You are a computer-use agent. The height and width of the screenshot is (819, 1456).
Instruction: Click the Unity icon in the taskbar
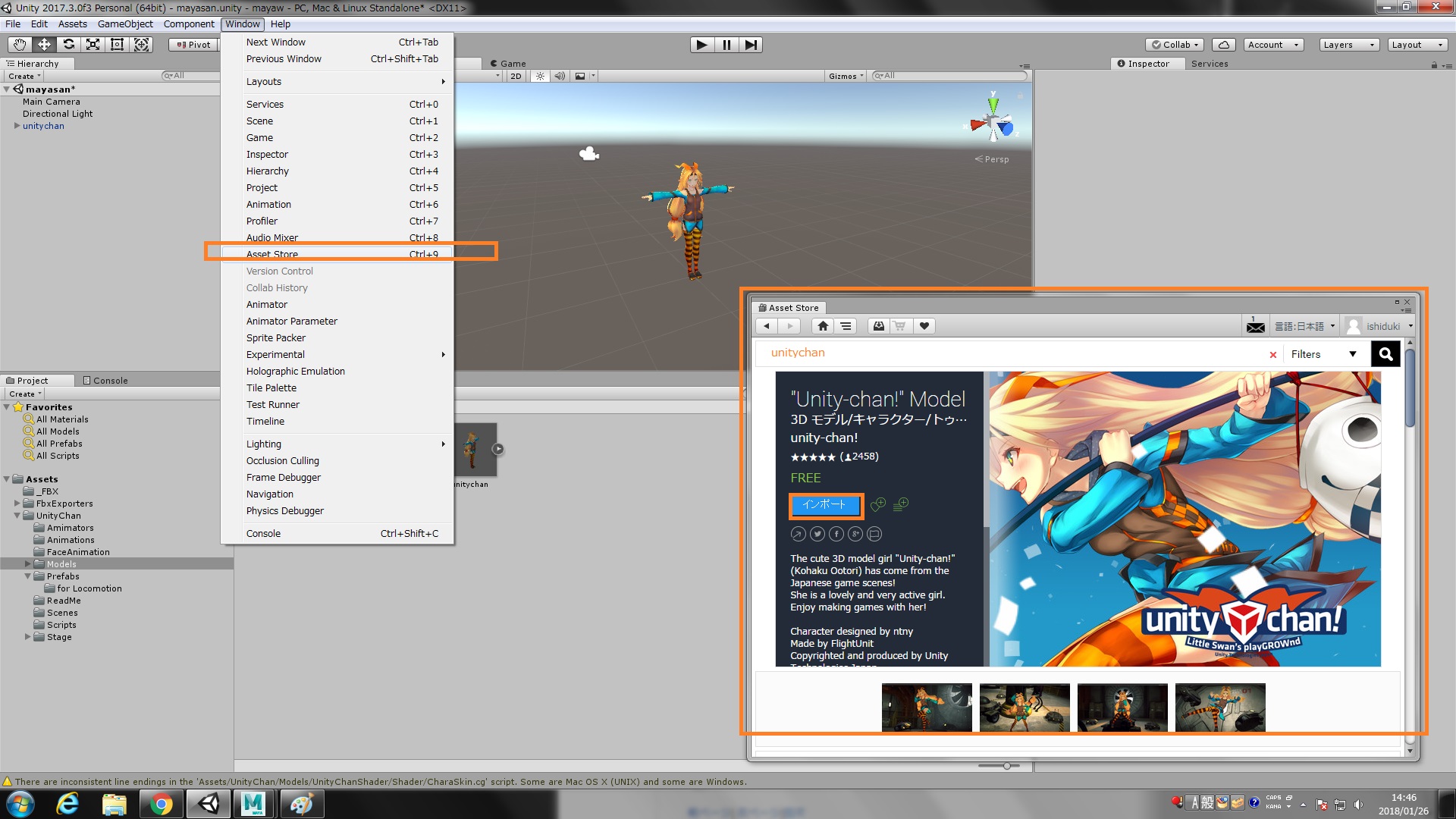(x=209, y=804)
